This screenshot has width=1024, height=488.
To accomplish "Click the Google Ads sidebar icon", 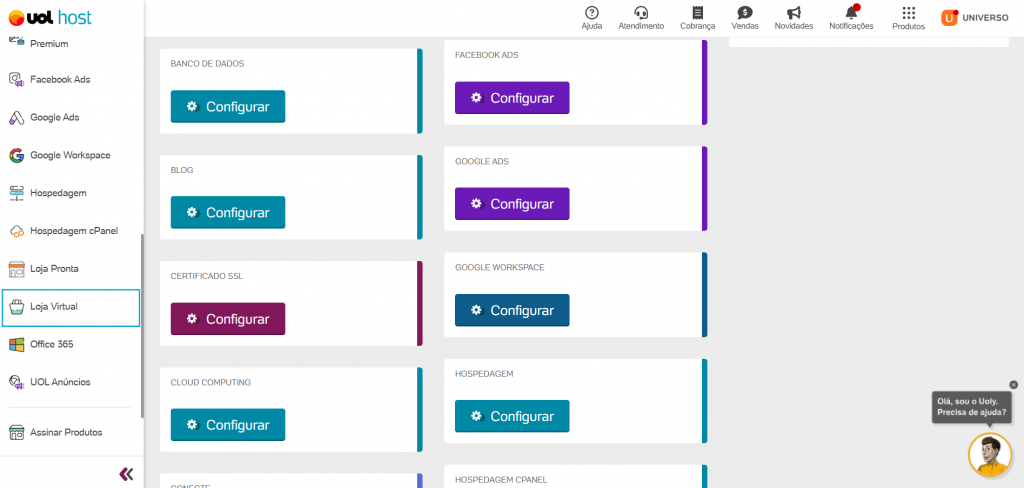I will [x=16, y=118].
